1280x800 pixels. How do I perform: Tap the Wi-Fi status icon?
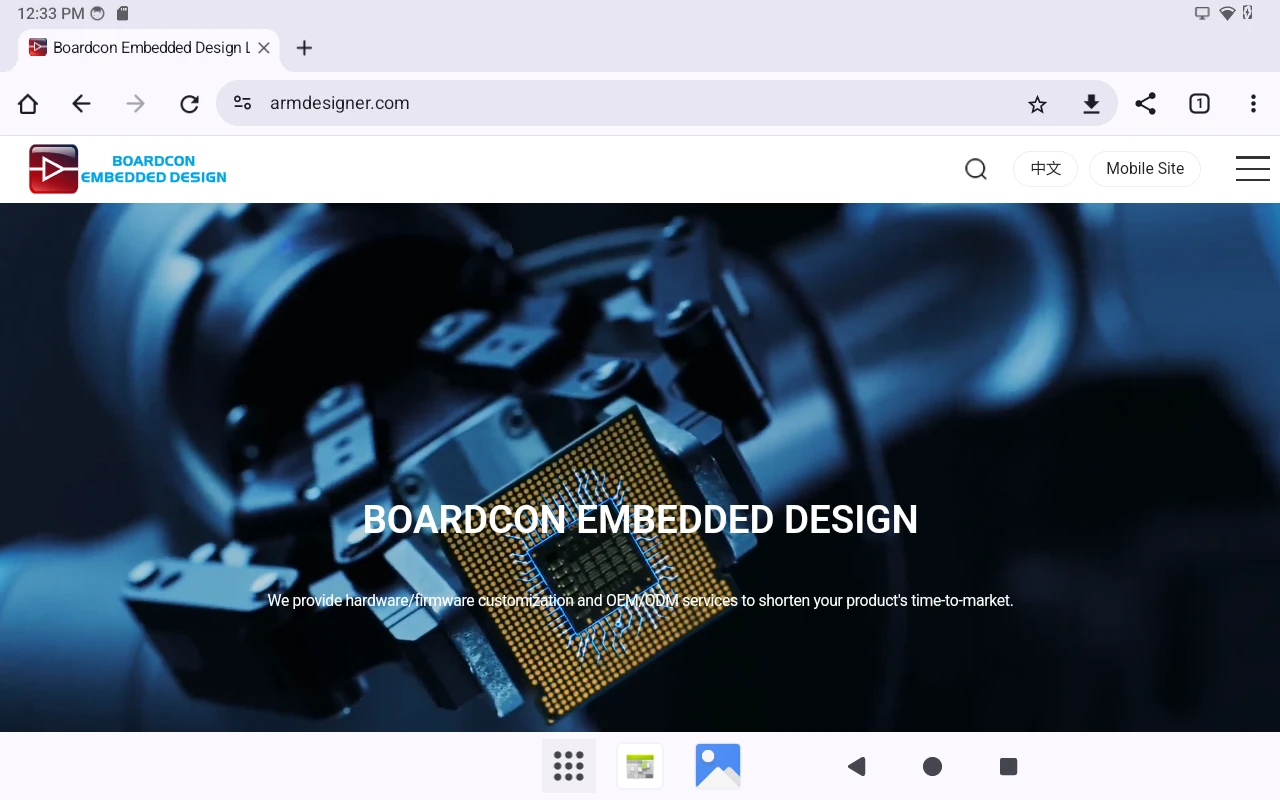pos(1227,14)
